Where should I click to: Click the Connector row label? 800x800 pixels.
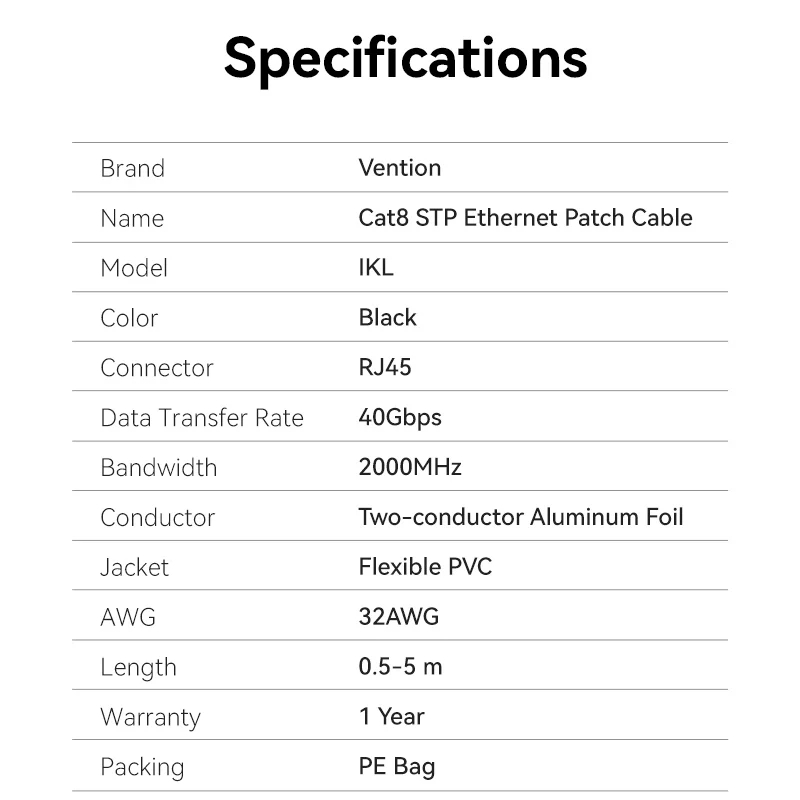[x=157, y=368]
